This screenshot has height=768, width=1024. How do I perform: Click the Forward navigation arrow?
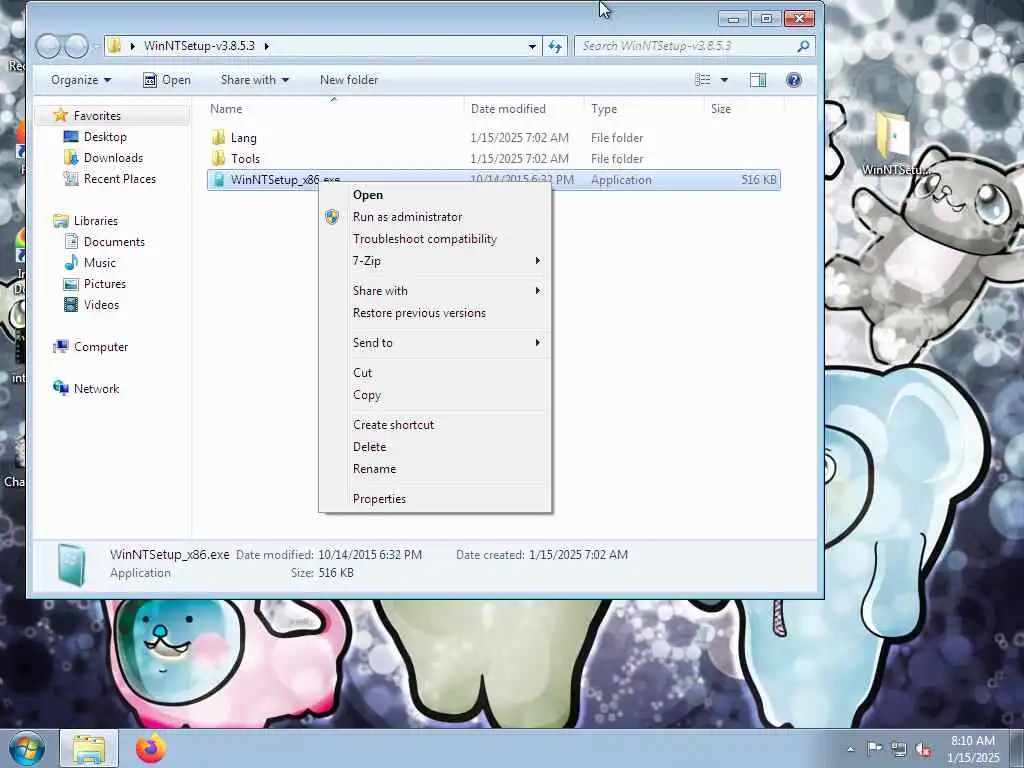coord(76,46)
